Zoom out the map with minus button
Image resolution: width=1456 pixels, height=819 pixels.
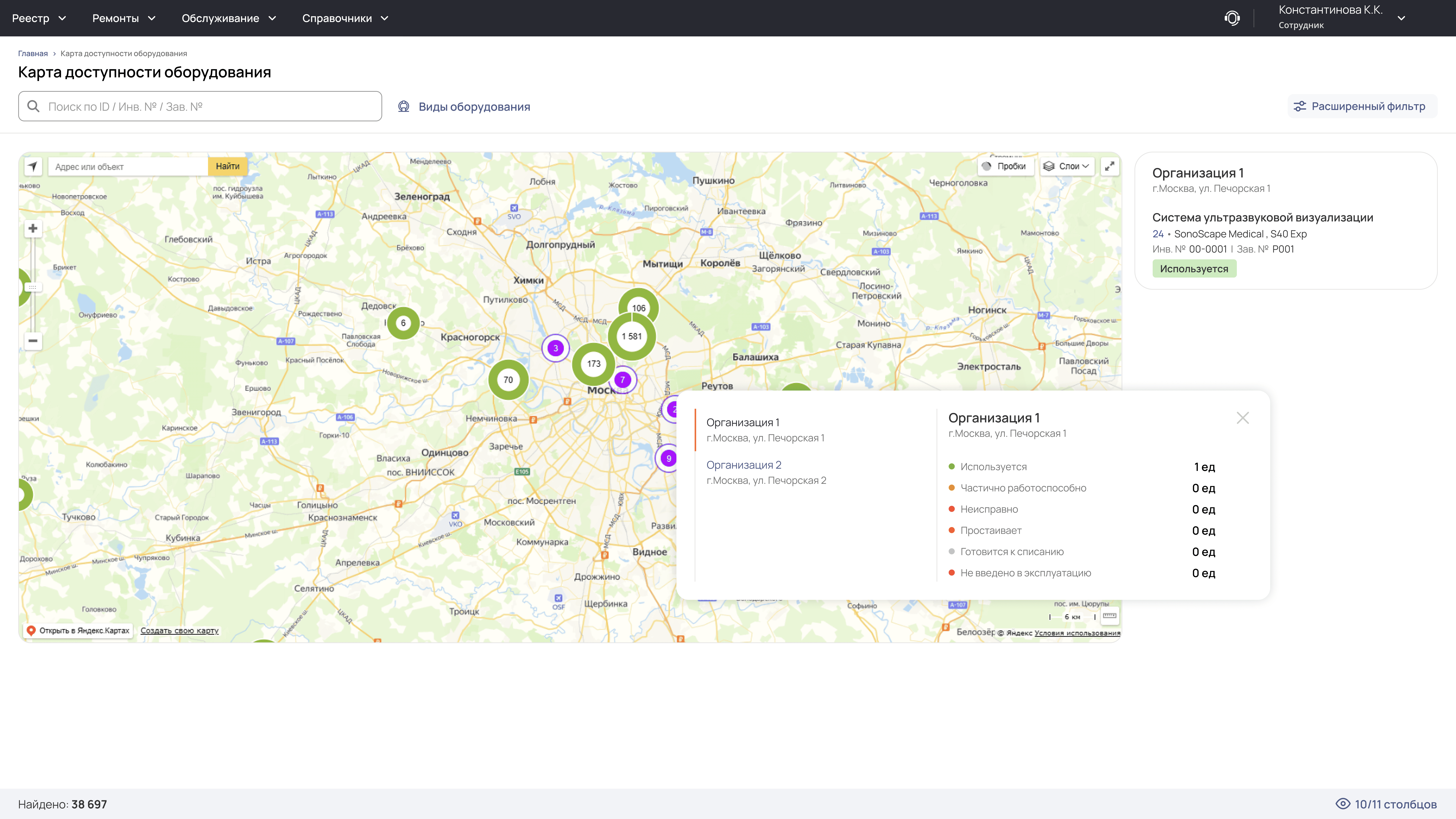coord(33,341)
